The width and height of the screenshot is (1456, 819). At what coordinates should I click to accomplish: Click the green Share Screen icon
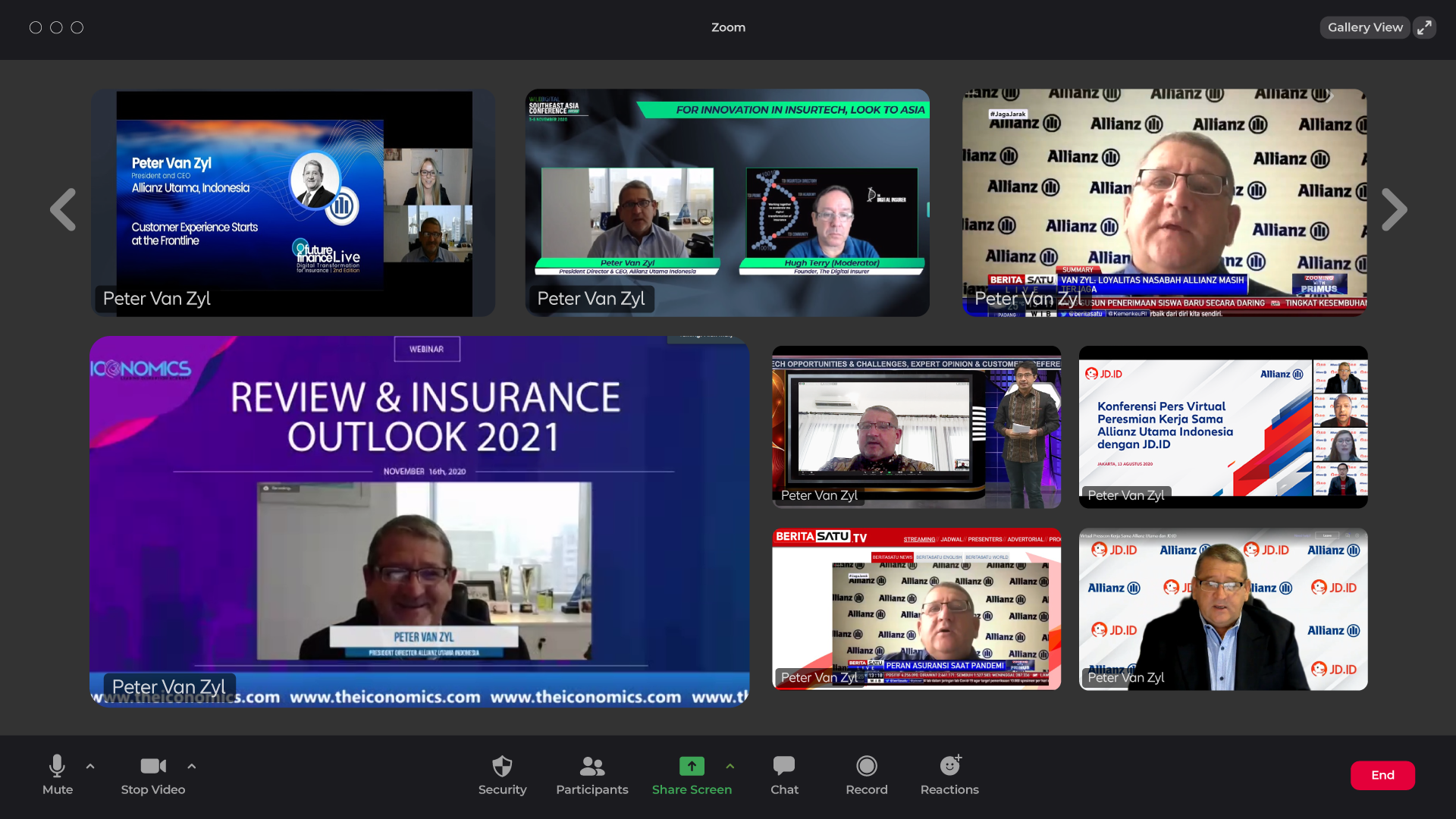pos(692,766)
